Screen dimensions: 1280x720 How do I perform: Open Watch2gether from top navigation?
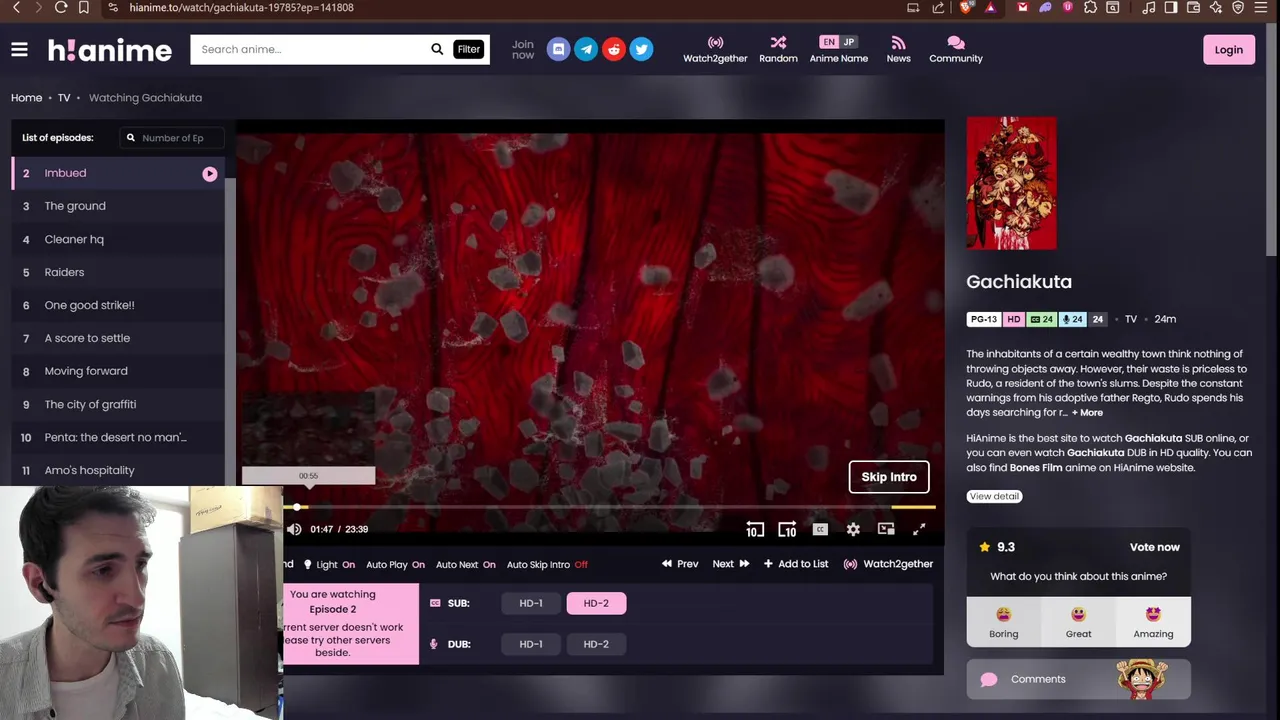coord(715,50)
